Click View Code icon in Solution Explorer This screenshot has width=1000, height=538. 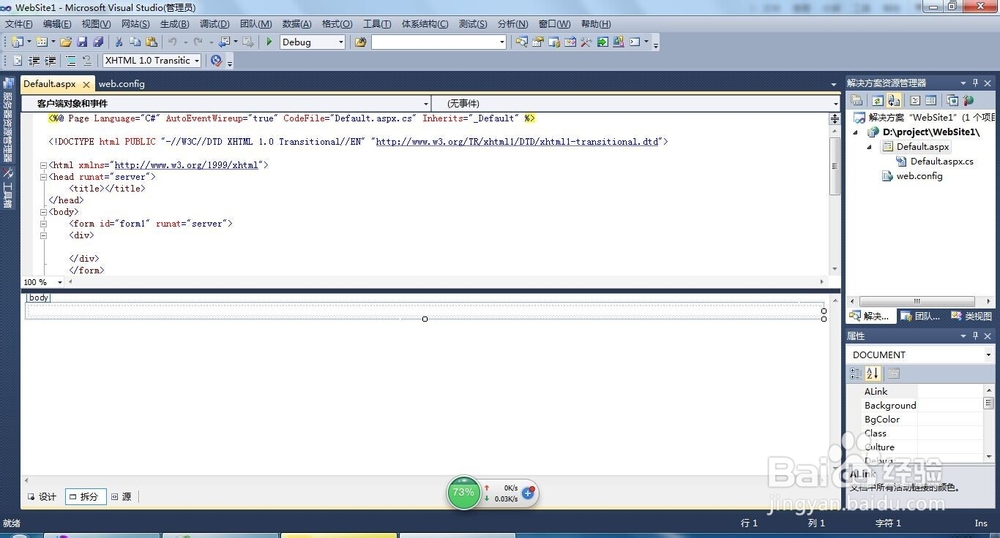915,101
